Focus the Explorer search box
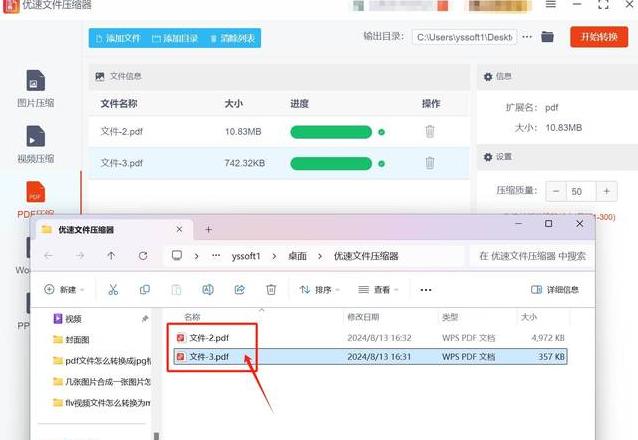Image resolution: width=638 pixels, height=440 pixels. click(x=532, y=256)
